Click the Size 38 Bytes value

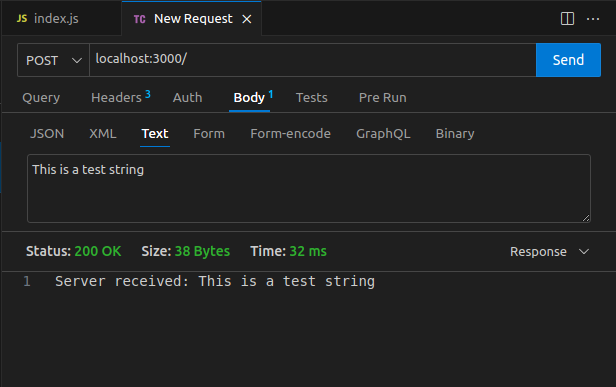(x=202, y=251)
